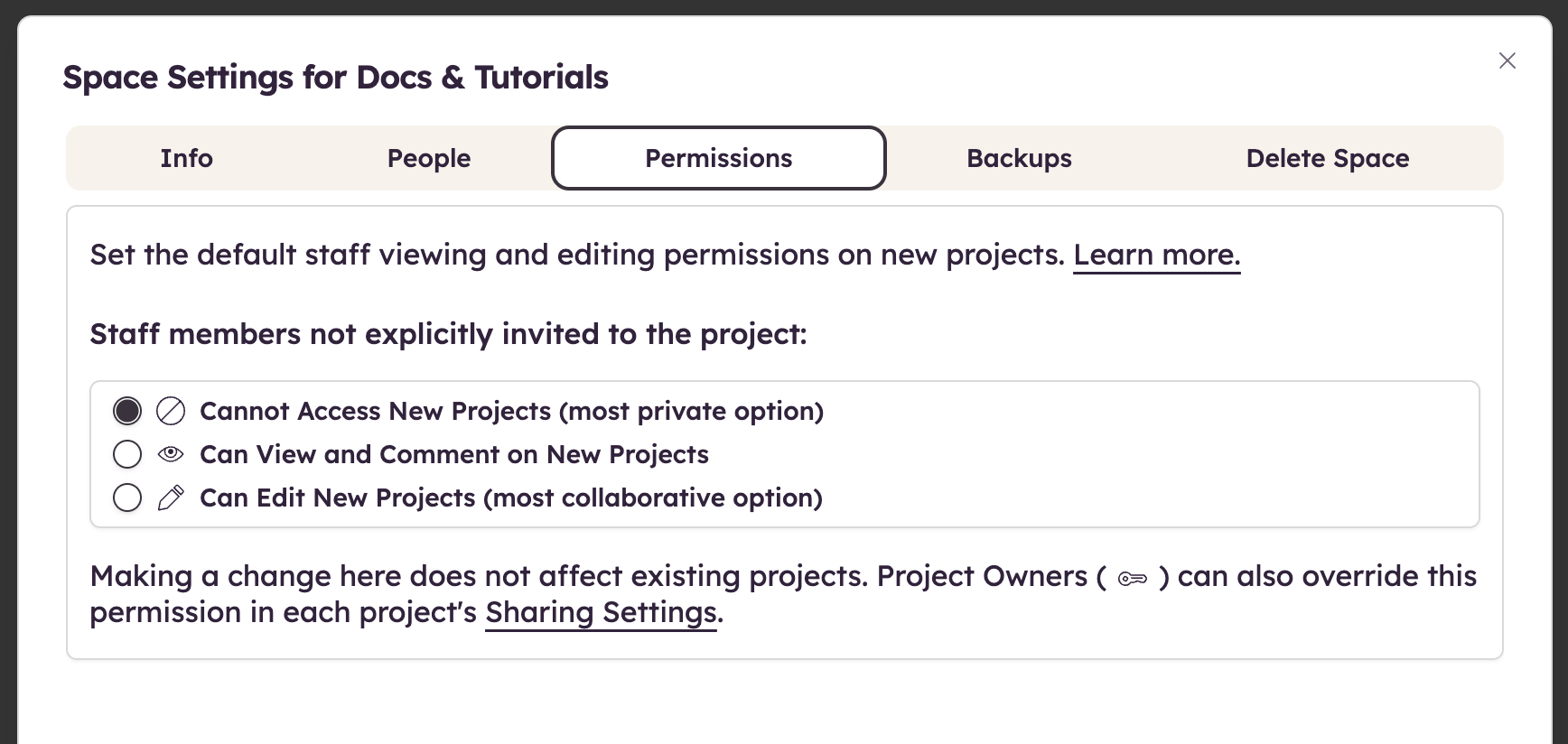
Task: Follow the Learn more link
Action: pos(1157,256)
